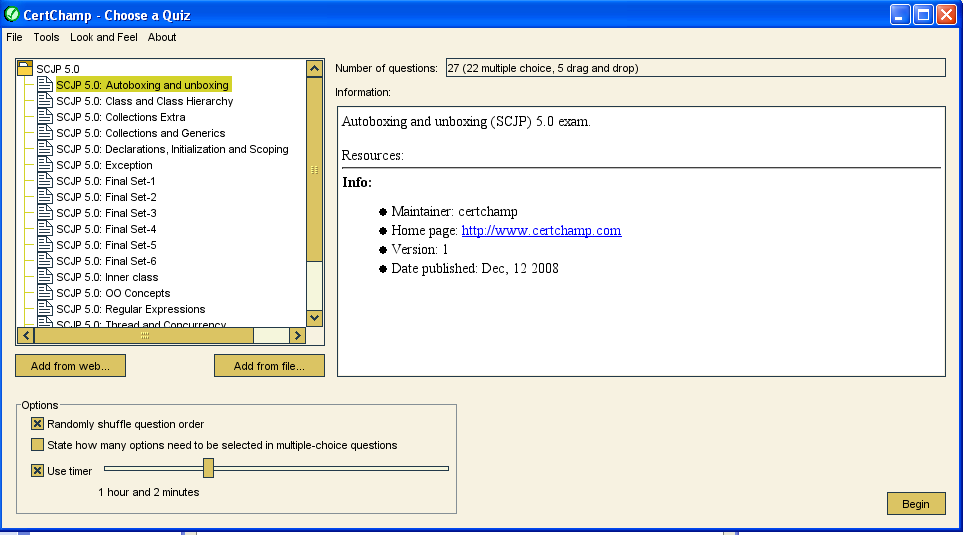Open the Tools menu
The height and width of the screenshot is (535, 963).
(46, 37)
